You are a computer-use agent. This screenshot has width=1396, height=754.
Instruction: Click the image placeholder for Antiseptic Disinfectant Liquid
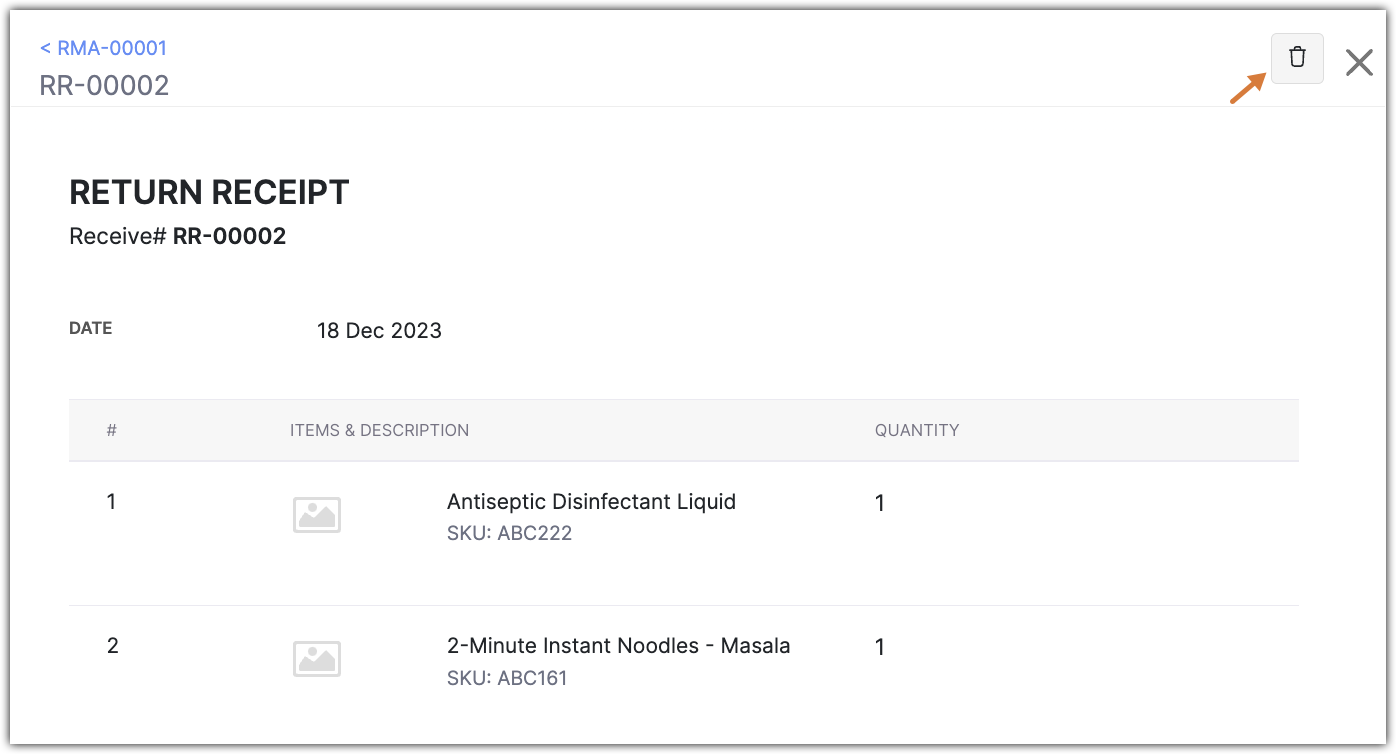tap(317, 515)
